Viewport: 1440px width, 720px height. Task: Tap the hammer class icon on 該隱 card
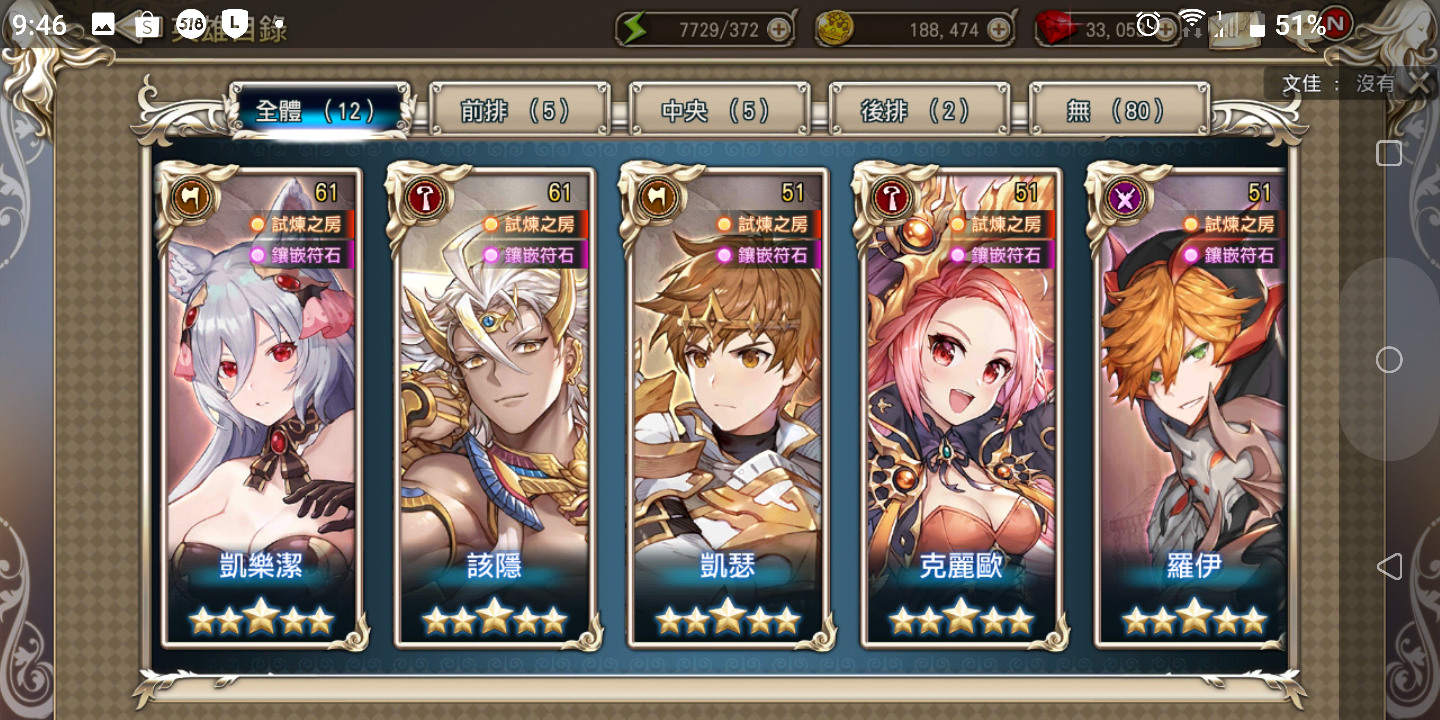pyautogui.click(x=426, y=198)
